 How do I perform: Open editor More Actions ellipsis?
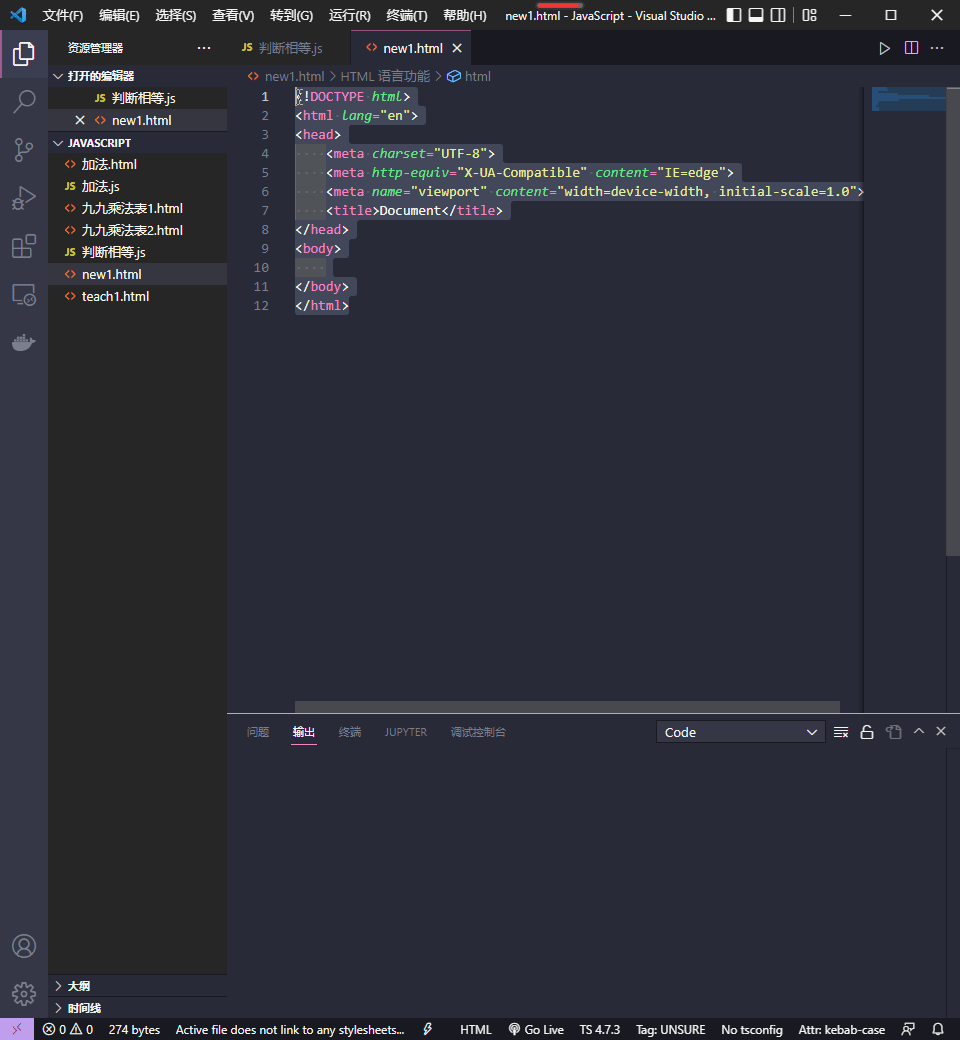(937, 48)
